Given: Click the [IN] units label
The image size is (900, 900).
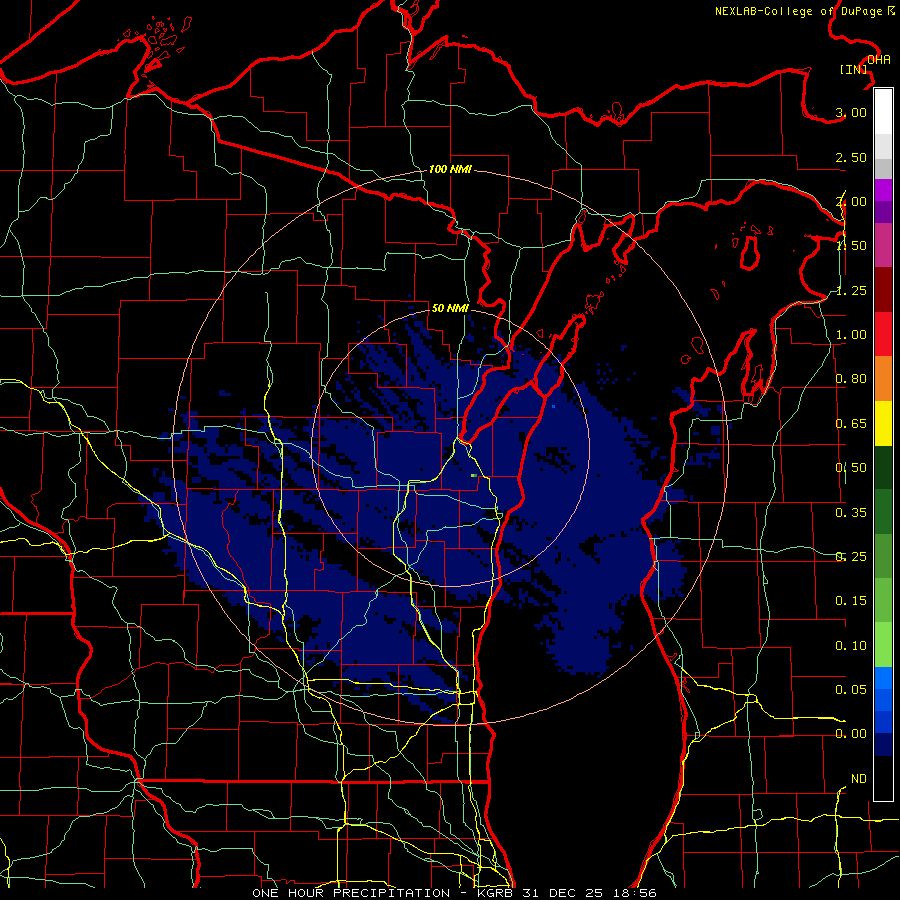Looking at the screenshot, I should tap(854, 69).
